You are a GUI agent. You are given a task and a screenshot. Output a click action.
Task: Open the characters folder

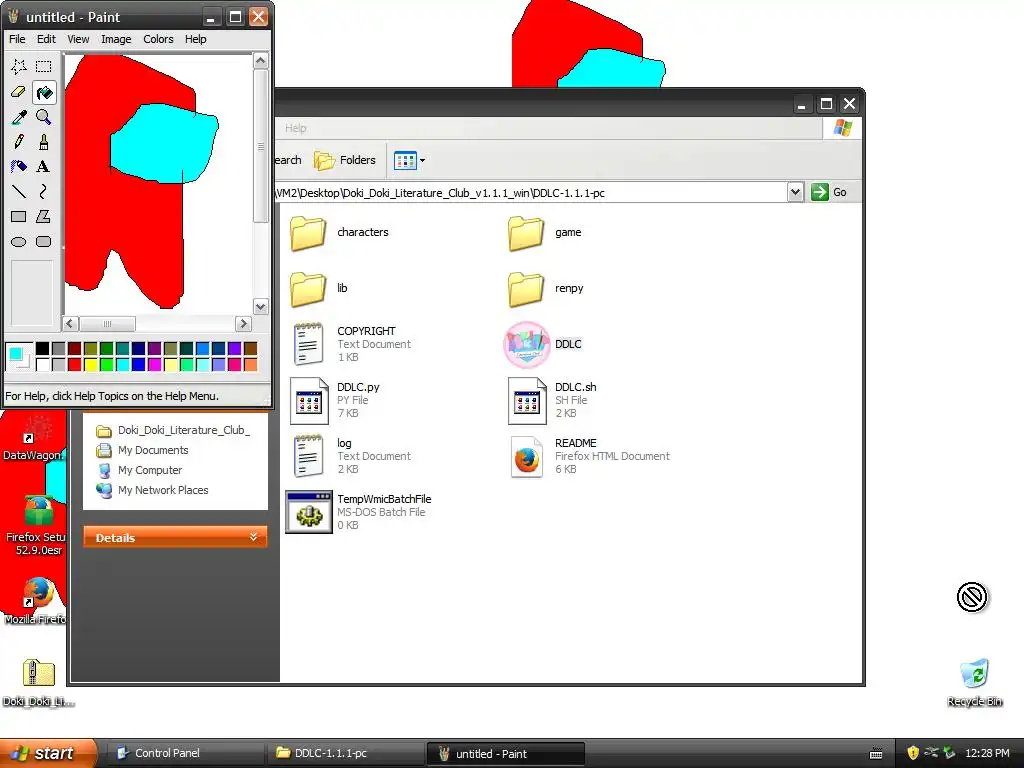click(x=340, y=232)
